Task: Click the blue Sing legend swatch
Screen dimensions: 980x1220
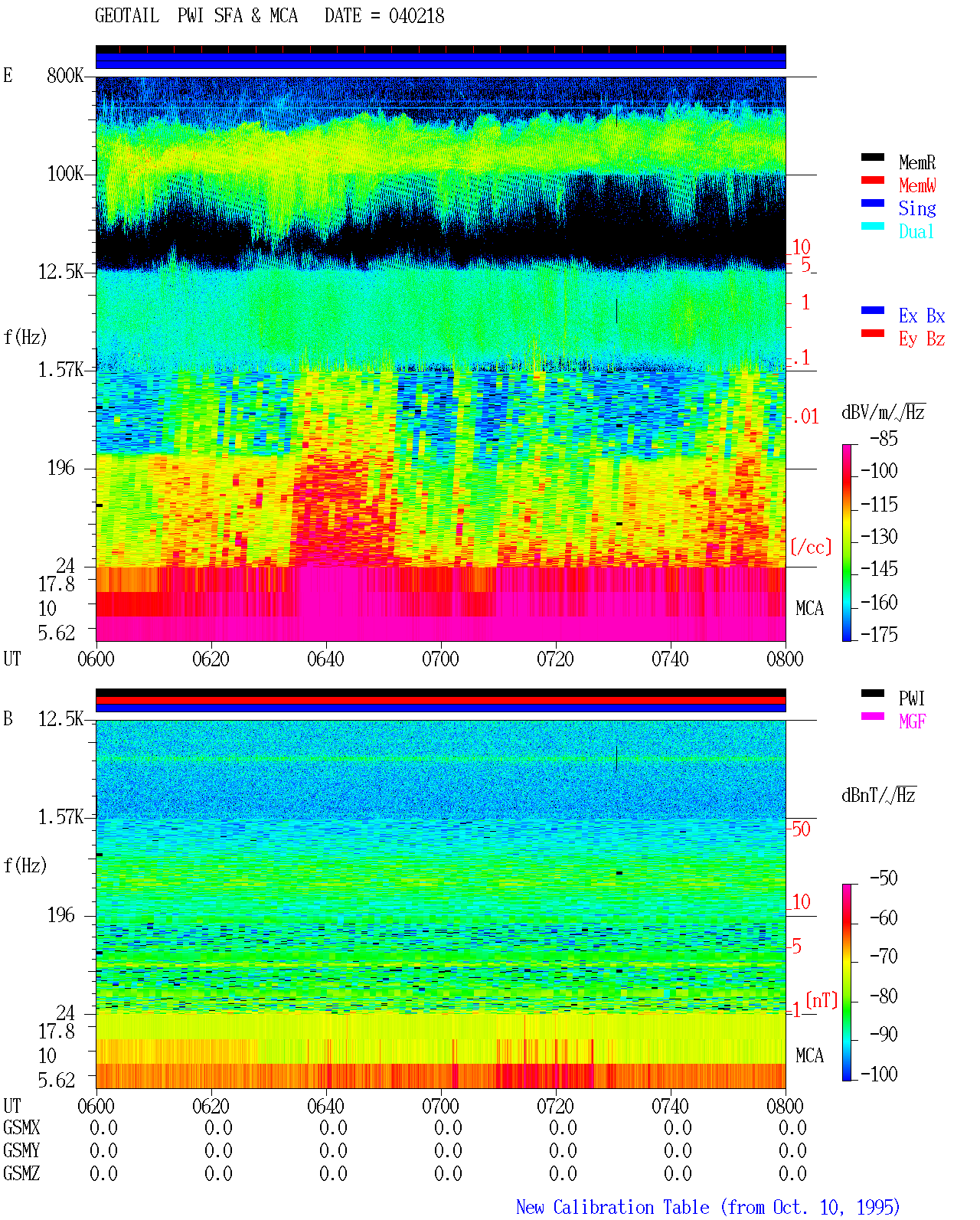Action: pos(873,203)
